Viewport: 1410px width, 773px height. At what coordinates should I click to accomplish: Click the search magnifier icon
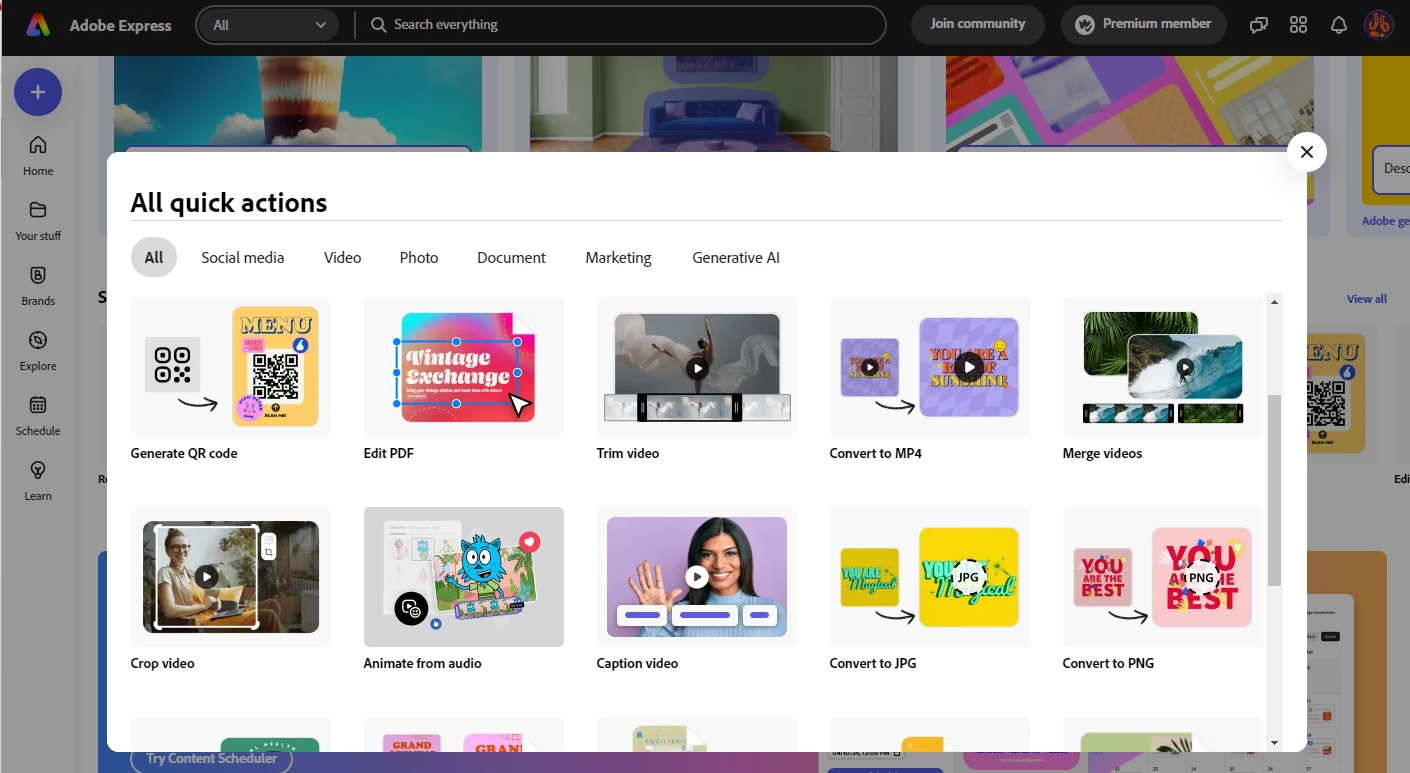coord(379,25)
